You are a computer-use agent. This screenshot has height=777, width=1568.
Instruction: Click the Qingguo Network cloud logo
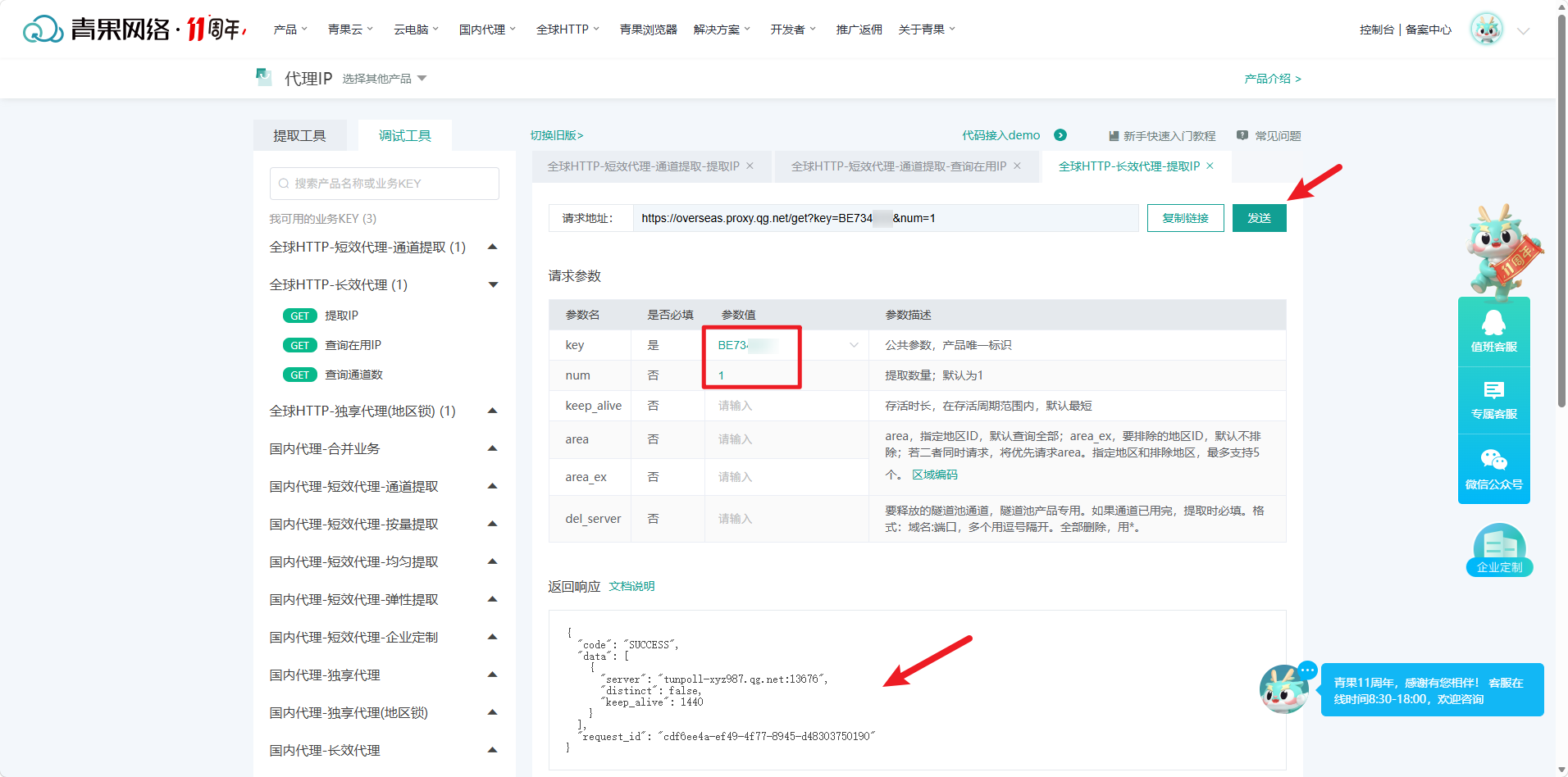[43, 30]
